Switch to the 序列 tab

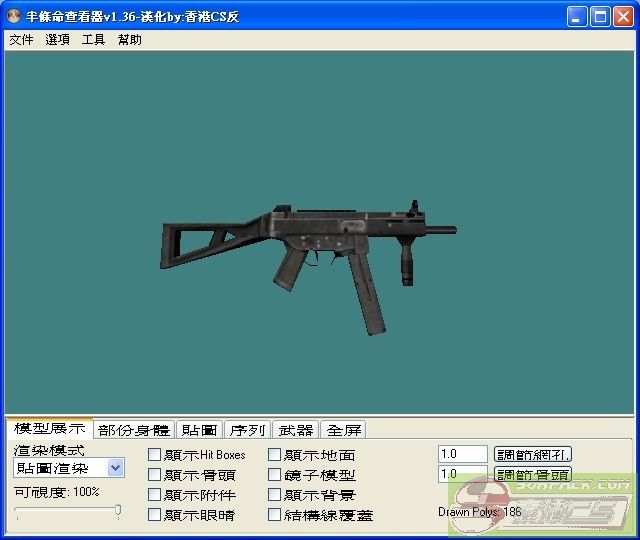point(247,430)
